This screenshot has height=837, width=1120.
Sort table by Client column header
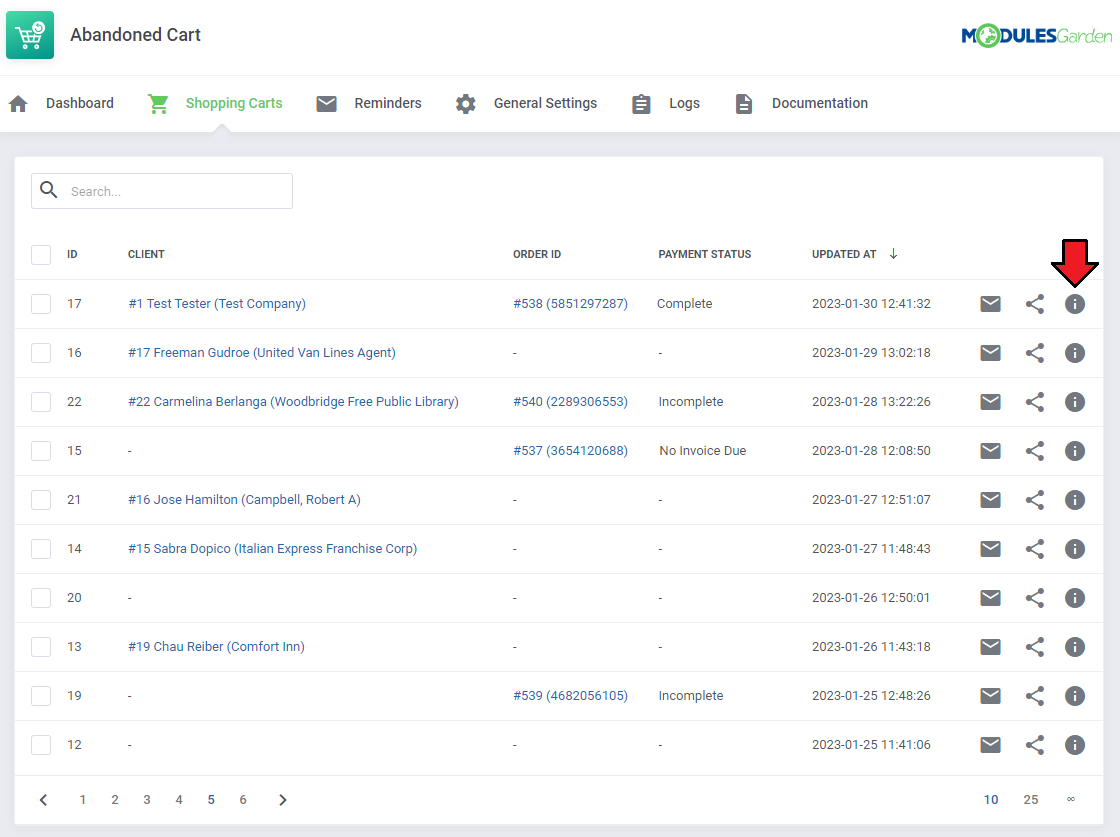pos(146,254)
